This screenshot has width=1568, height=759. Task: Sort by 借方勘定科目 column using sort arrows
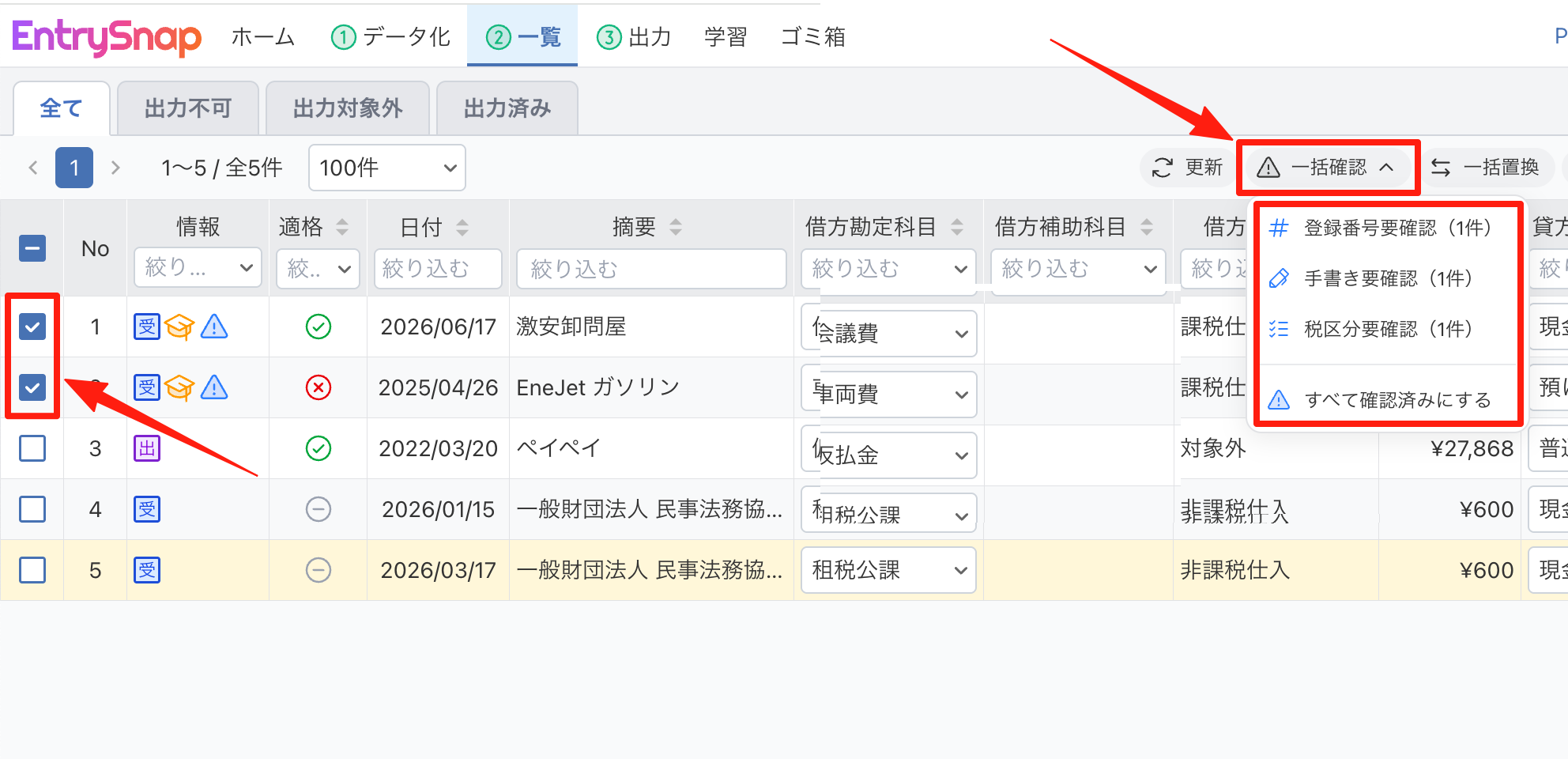pos(957,227)
